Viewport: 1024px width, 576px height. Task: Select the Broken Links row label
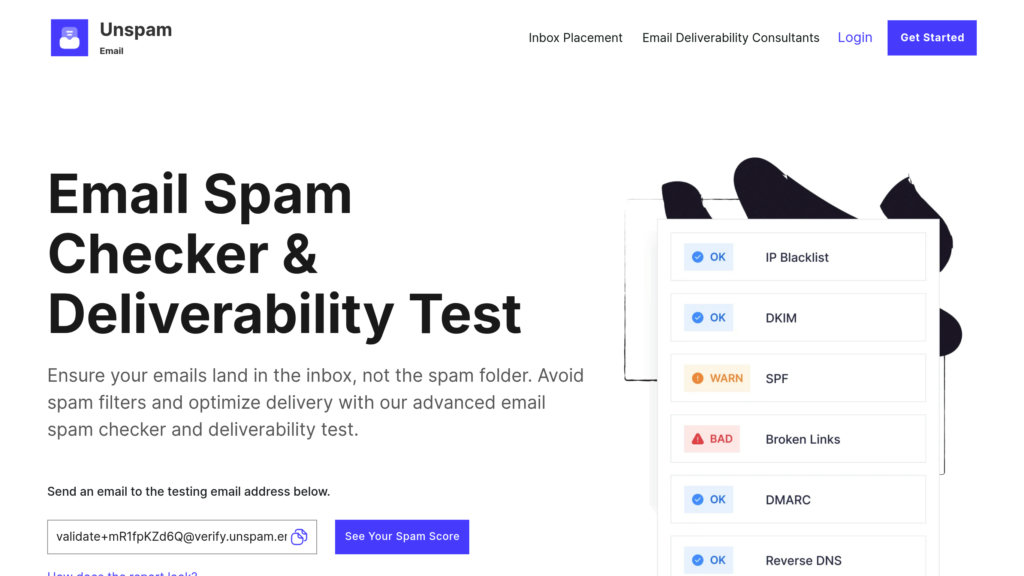tap(802, 439)
